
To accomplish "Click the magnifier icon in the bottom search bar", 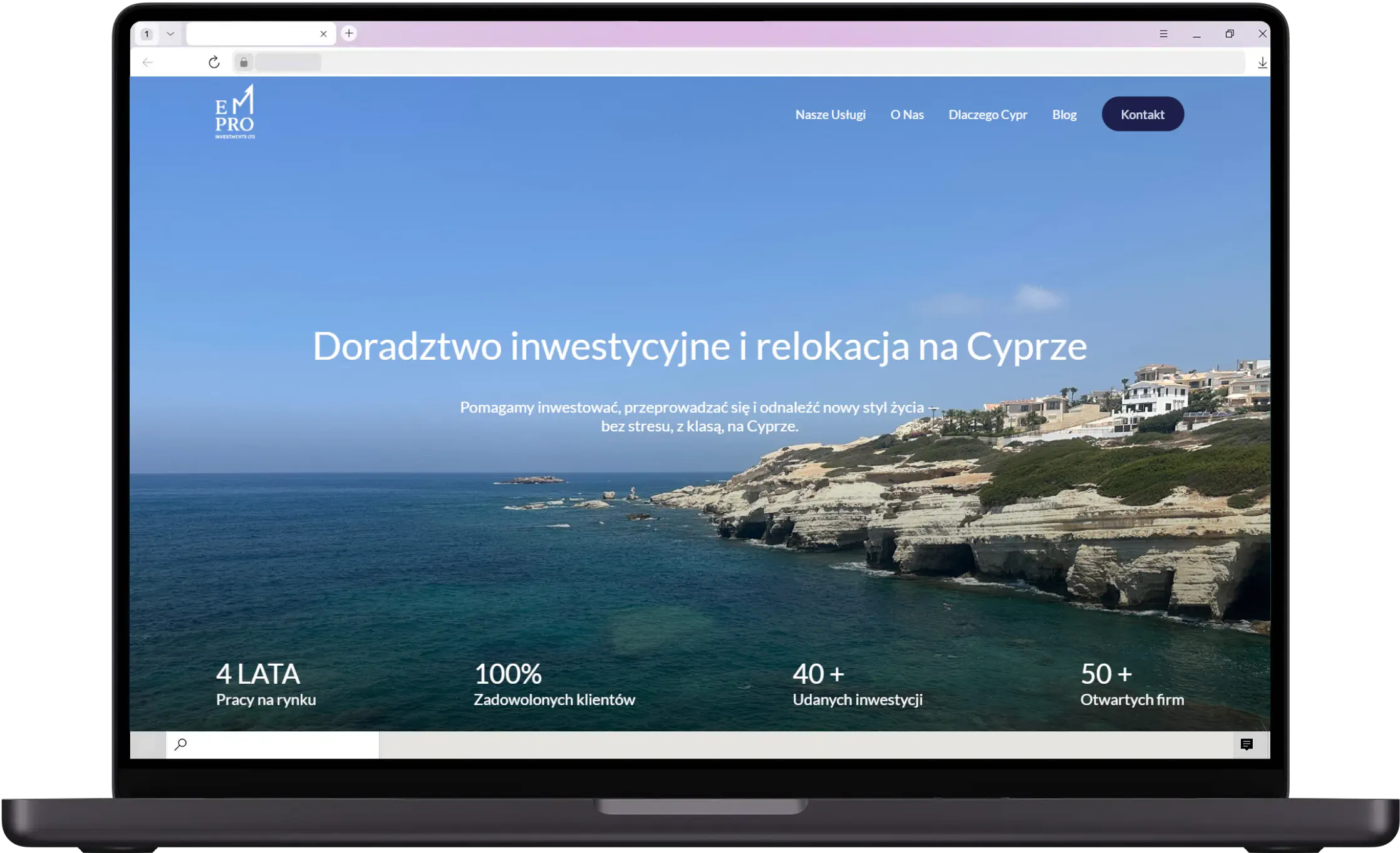I will (x=180, y=745).
